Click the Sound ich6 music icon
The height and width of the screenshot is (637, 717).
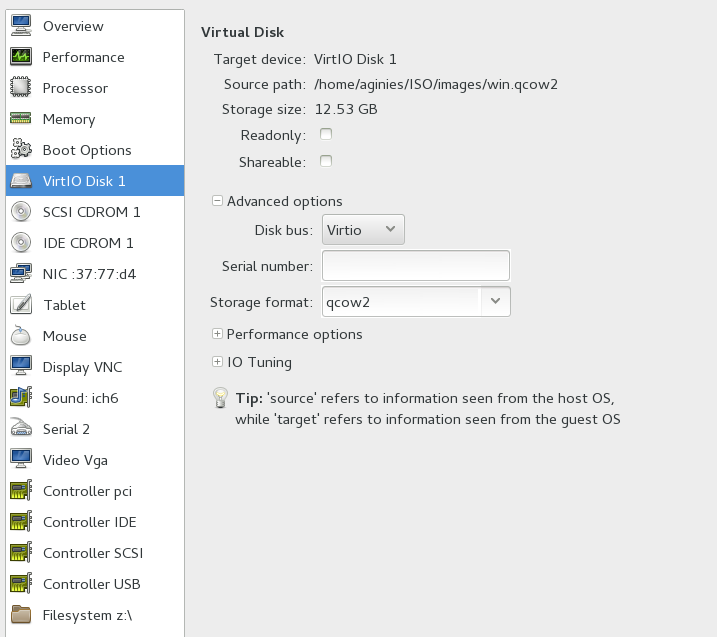21,398
